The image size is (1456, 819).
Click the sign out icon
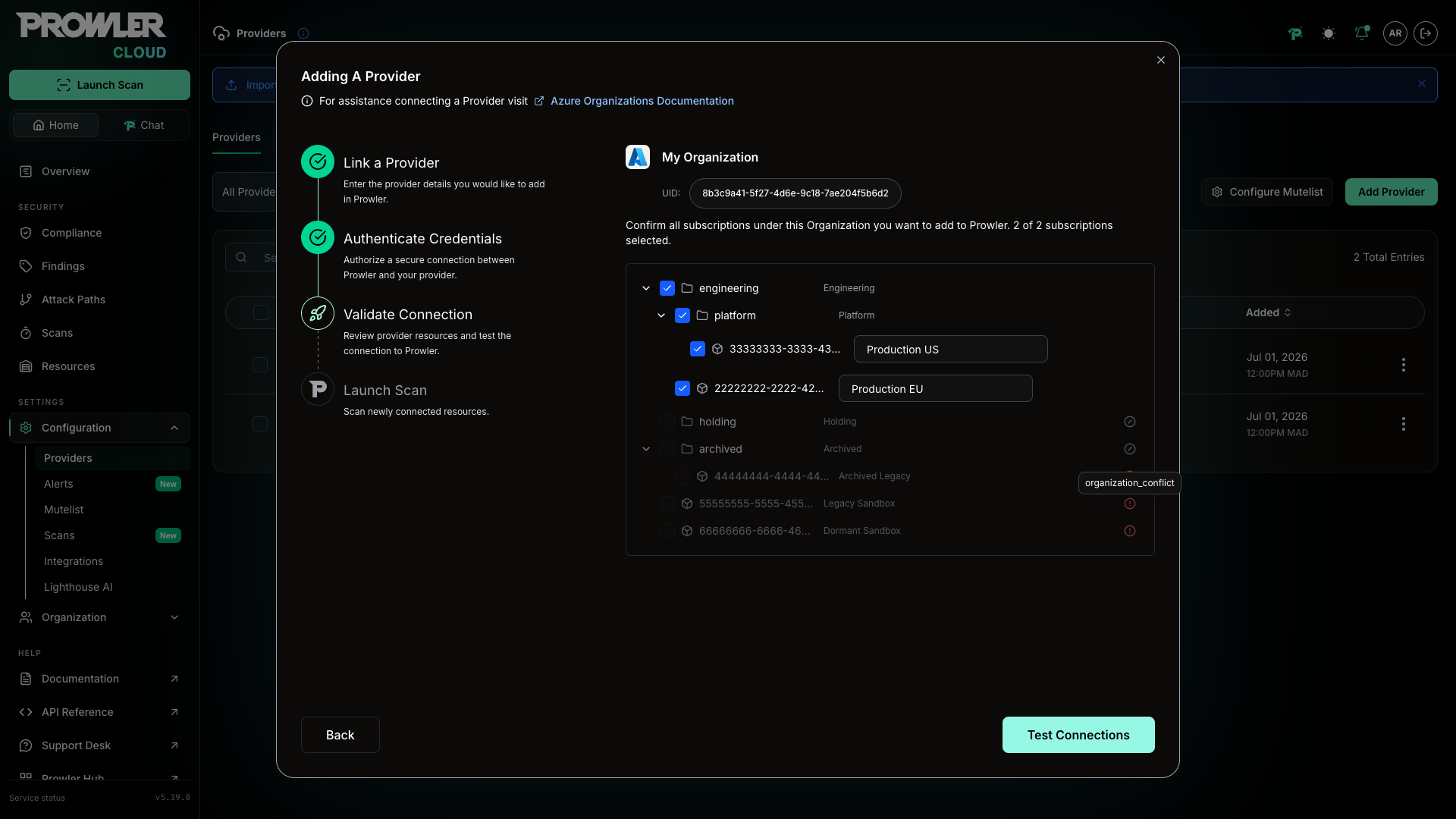pos(1426,33)
